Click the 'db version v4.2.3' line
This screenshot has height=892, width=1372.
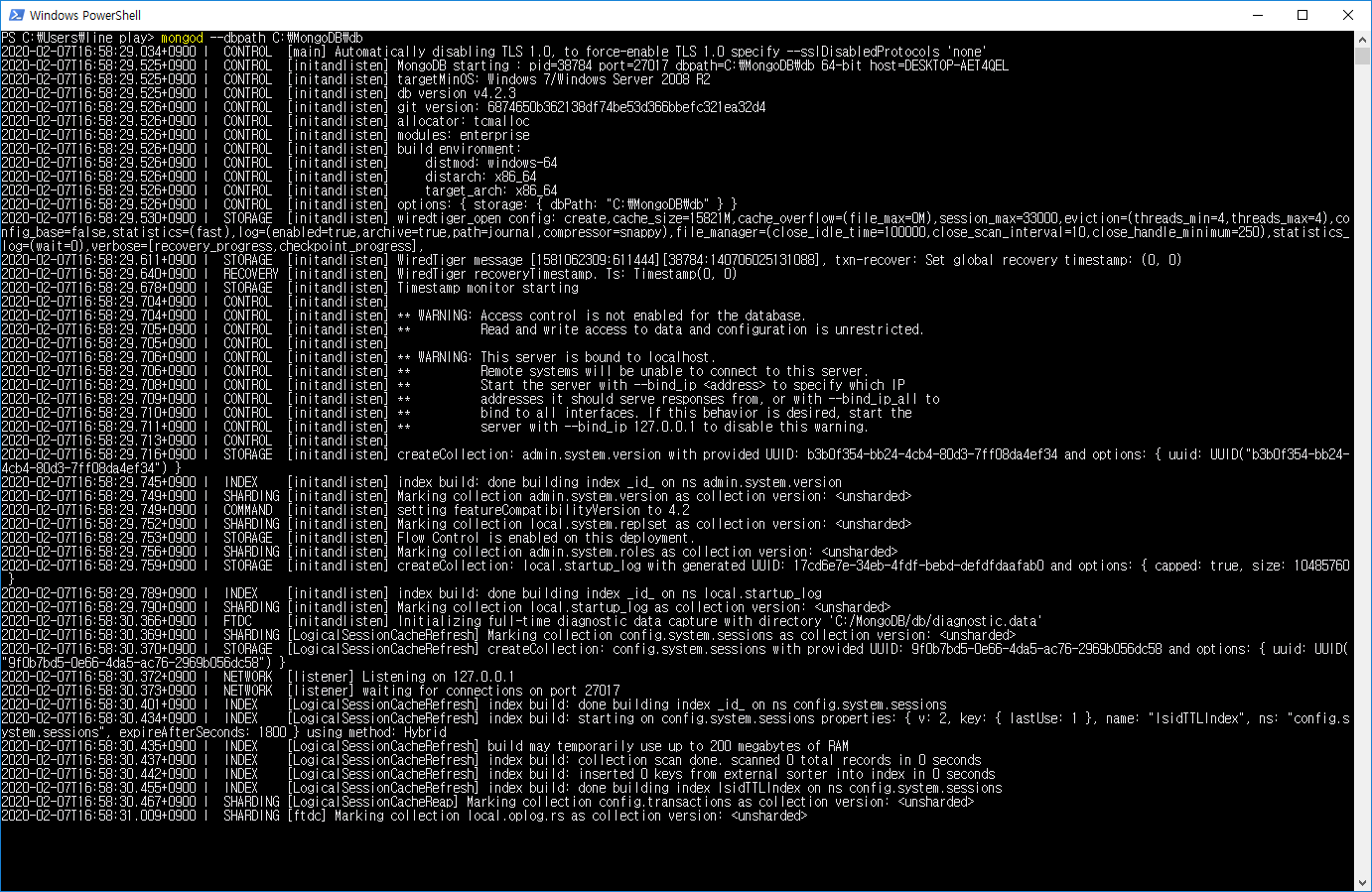457,93
